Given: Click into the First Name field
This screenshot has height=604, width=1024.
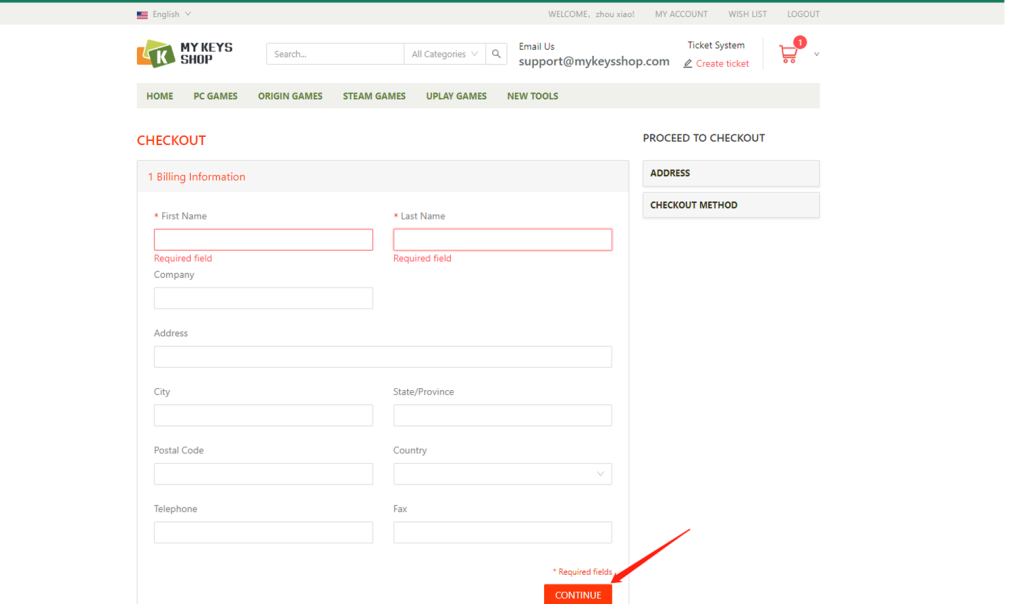Looking at the screenshot, I should tap(263, 240).
